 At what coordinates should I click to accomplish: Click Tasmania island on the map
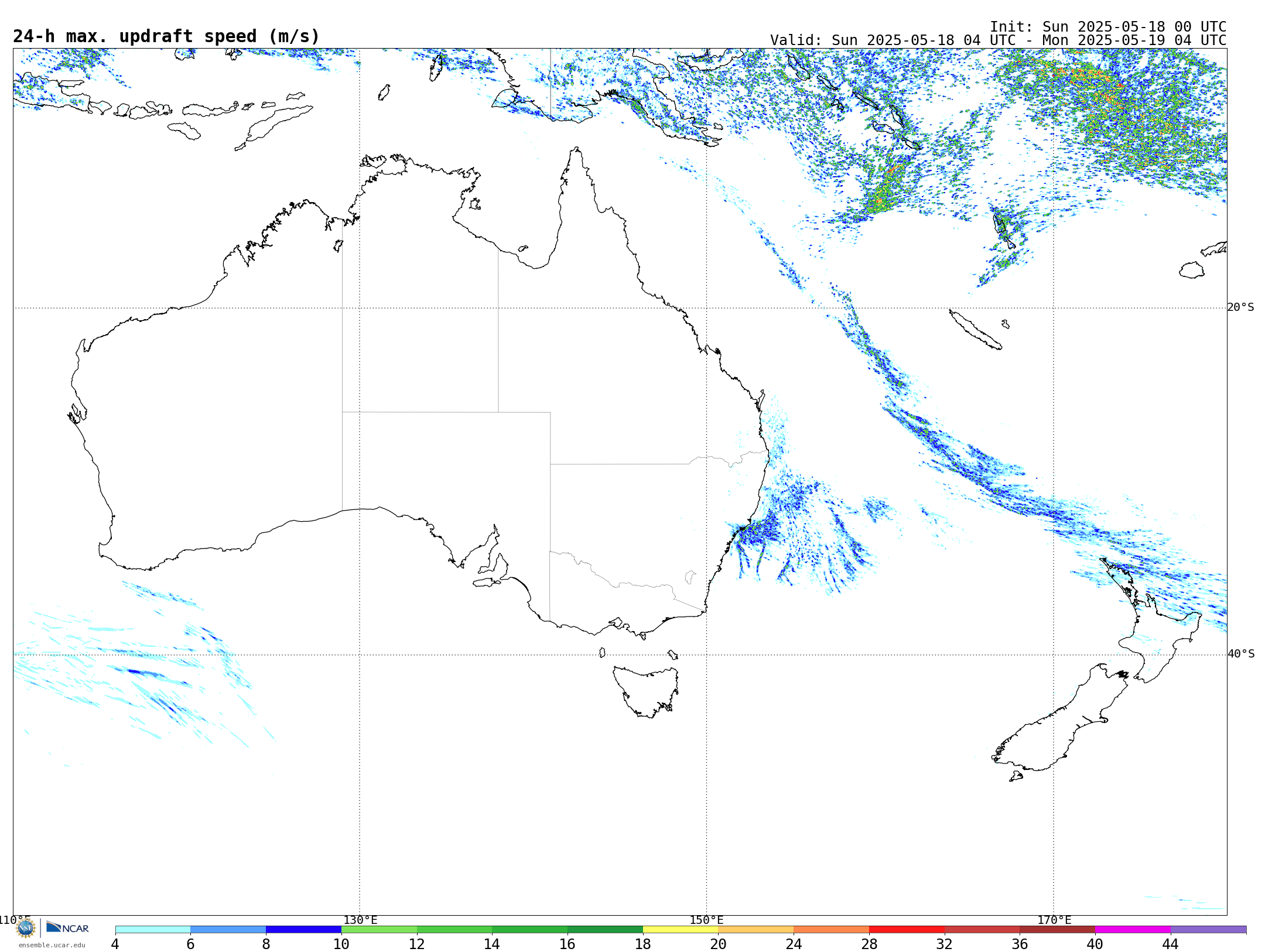pos(645,691)
